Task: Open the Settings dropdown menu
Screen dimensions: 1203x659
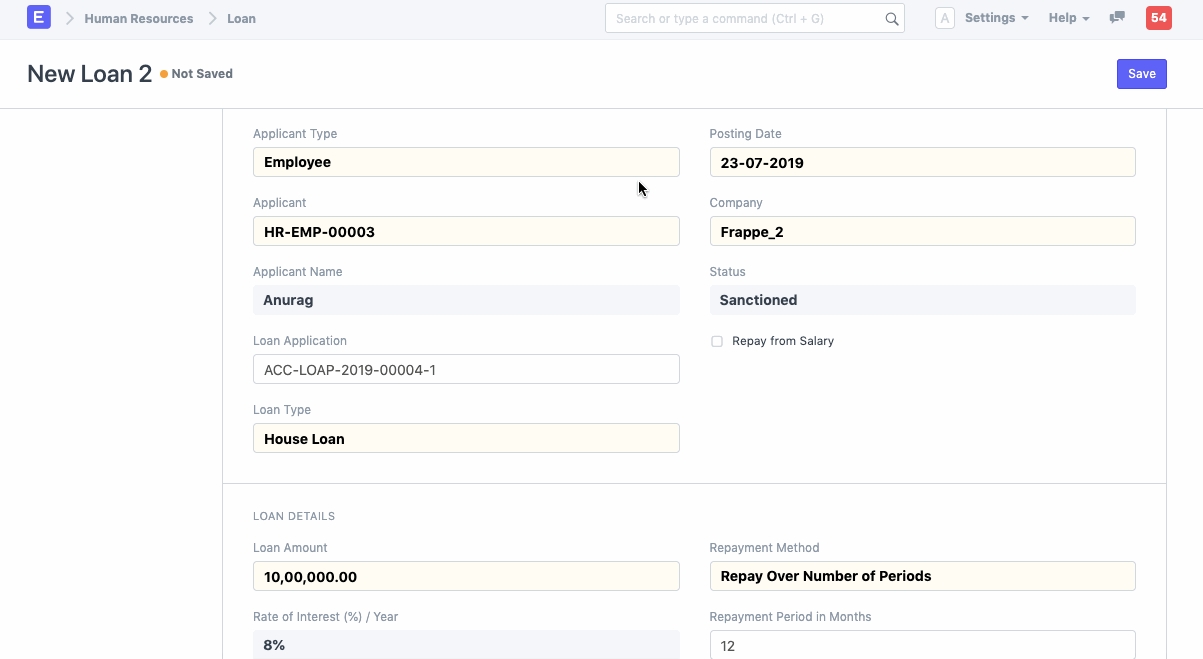Action: click(996, 18)
